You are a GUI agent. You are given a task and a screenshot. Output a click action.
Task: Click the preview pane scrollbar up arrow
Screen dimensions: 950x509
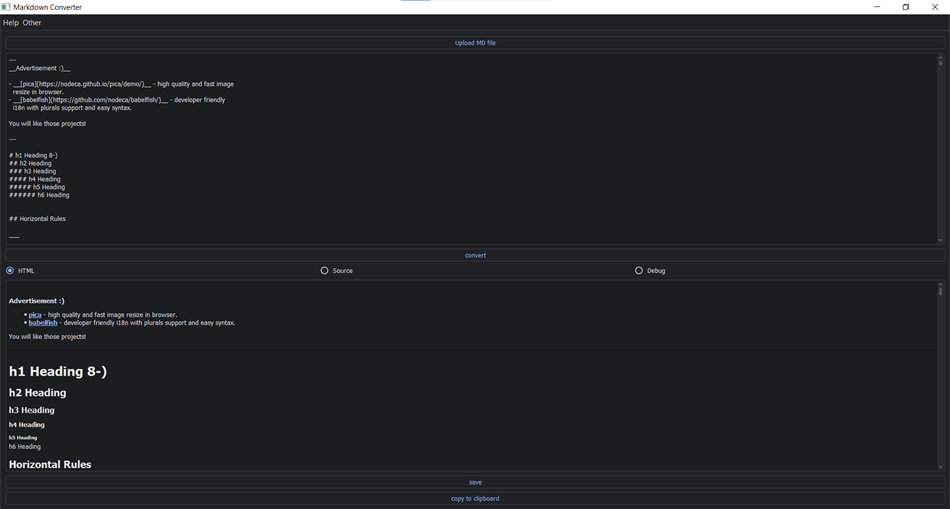click(x=940, y=284)
